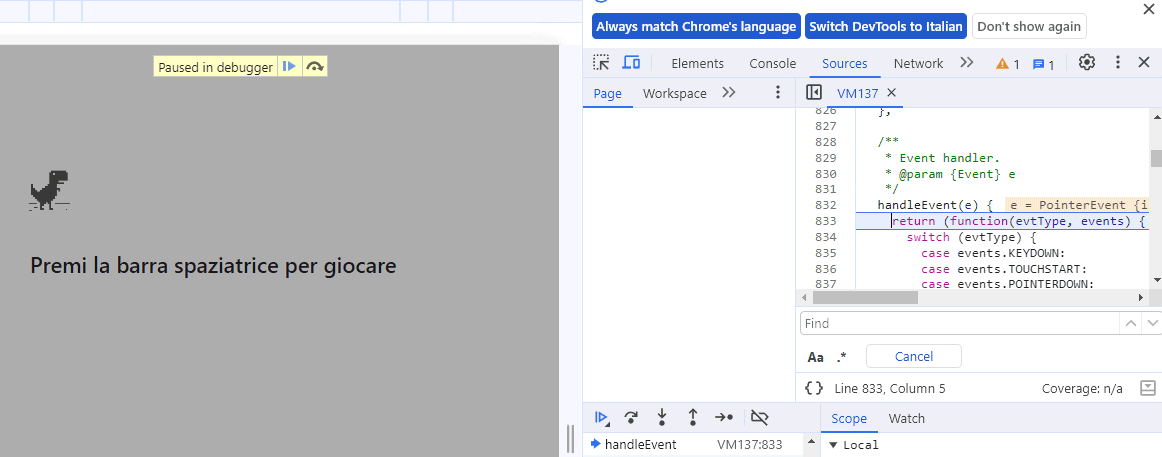Open the Network tab
Viewport: 1162px width, 457px height.
(x=918, y=64)
